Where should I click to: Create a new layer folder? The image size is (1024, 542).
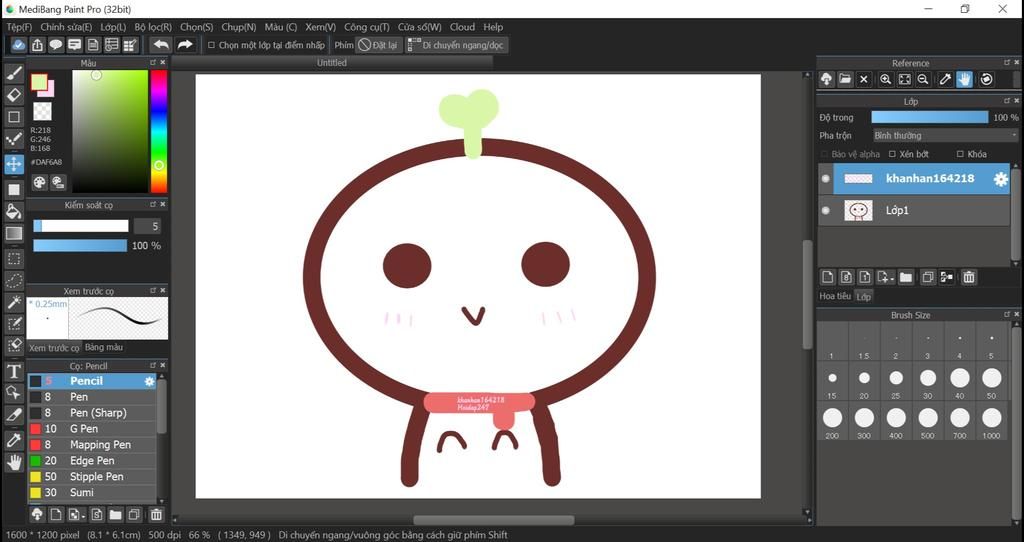click(x=906, y=278)
